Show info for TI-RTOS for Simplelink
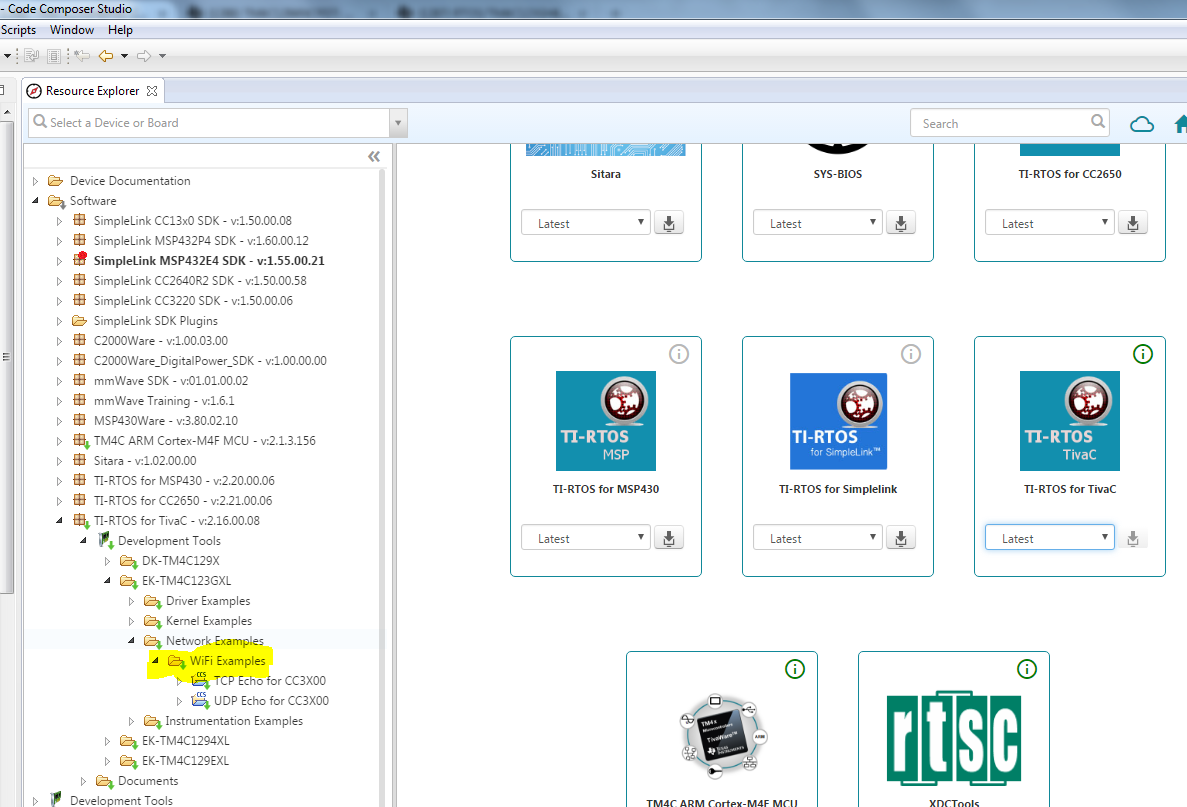1187x807 pixels. [911, 354]
